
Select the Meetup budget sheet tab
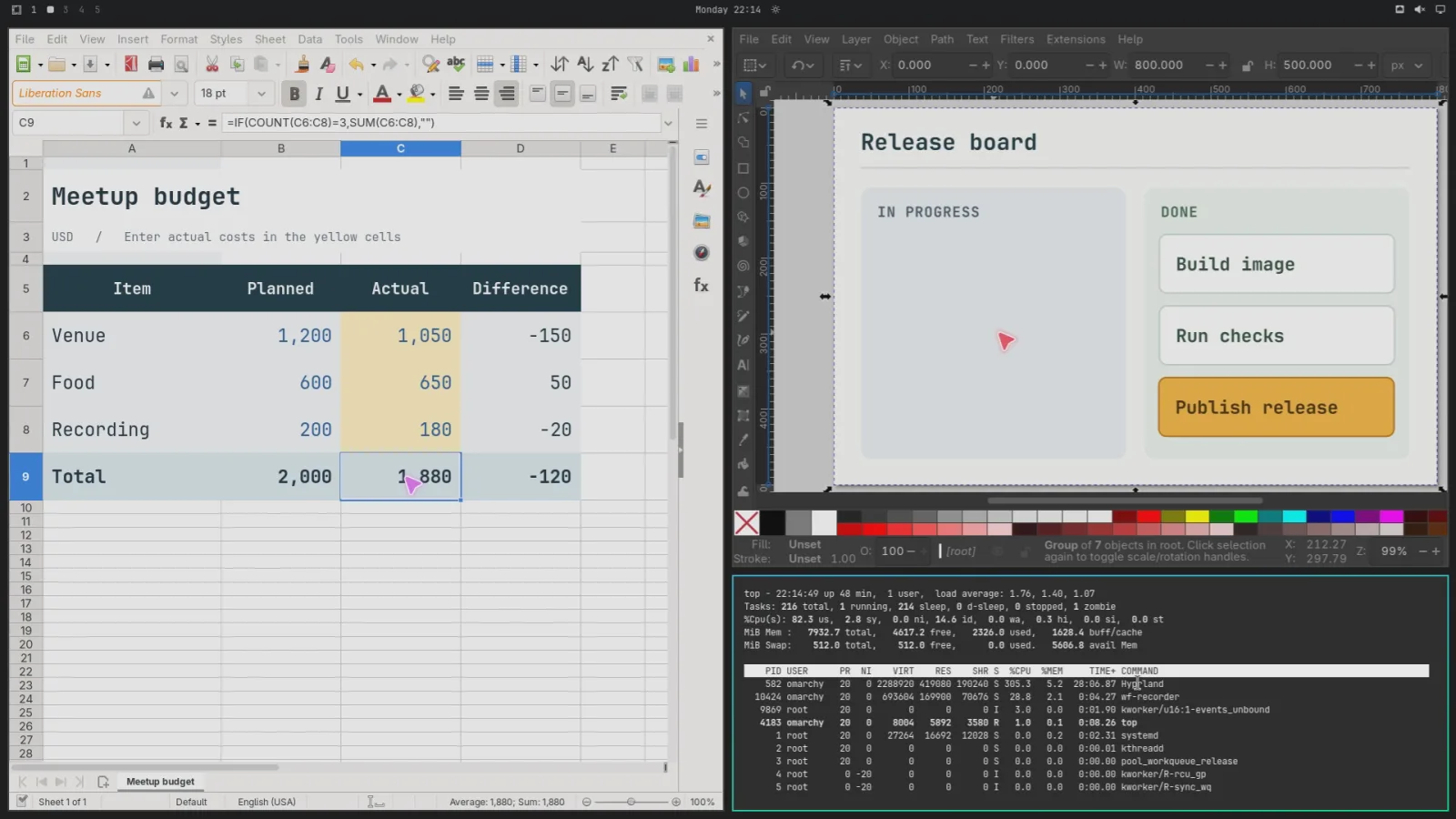pos(160,782)
